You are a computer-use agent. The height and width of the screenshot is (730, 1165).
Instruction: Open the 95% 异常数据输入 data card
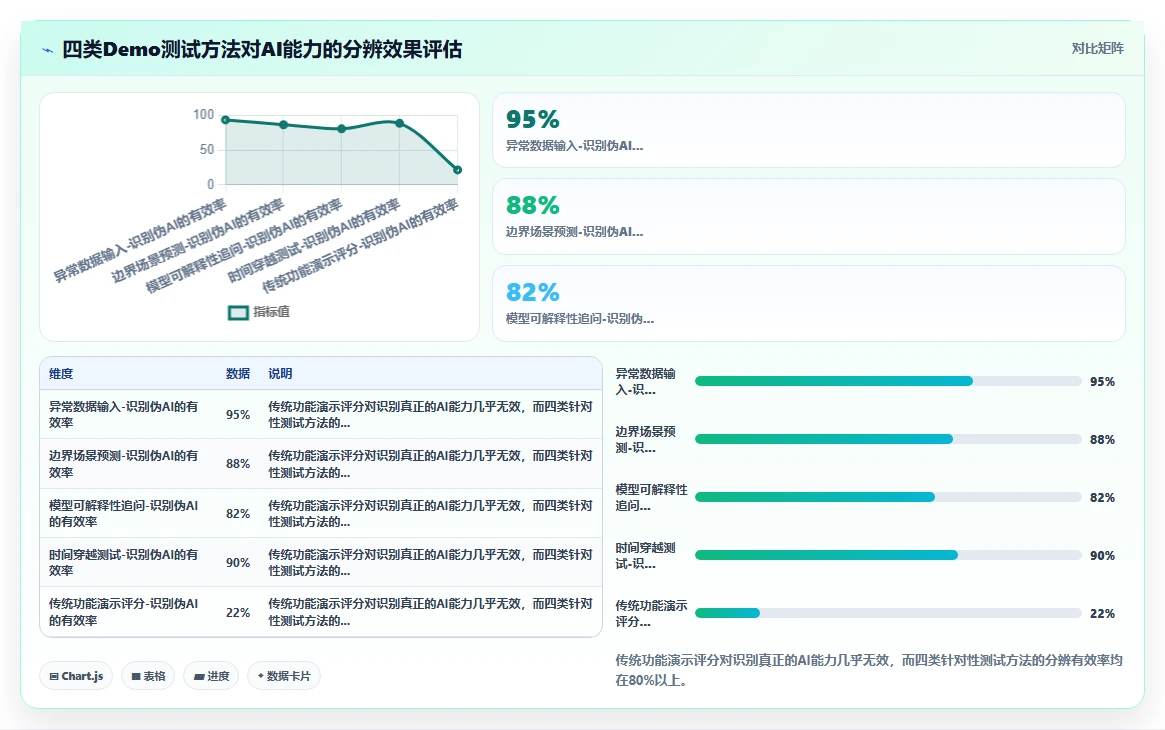point(808,130)
